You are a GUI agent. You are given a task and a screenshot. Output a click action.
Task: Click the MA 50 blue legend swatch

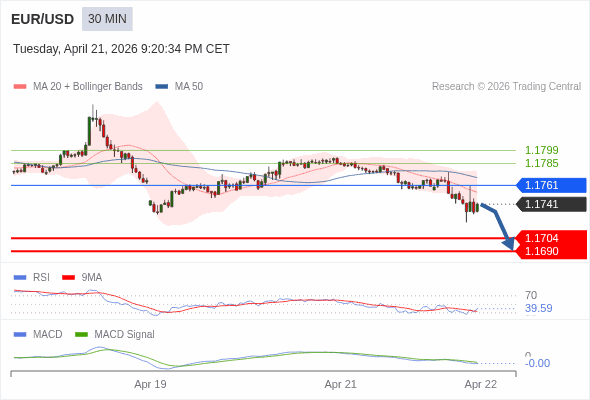pyautogui.click(x=162, y=87)
